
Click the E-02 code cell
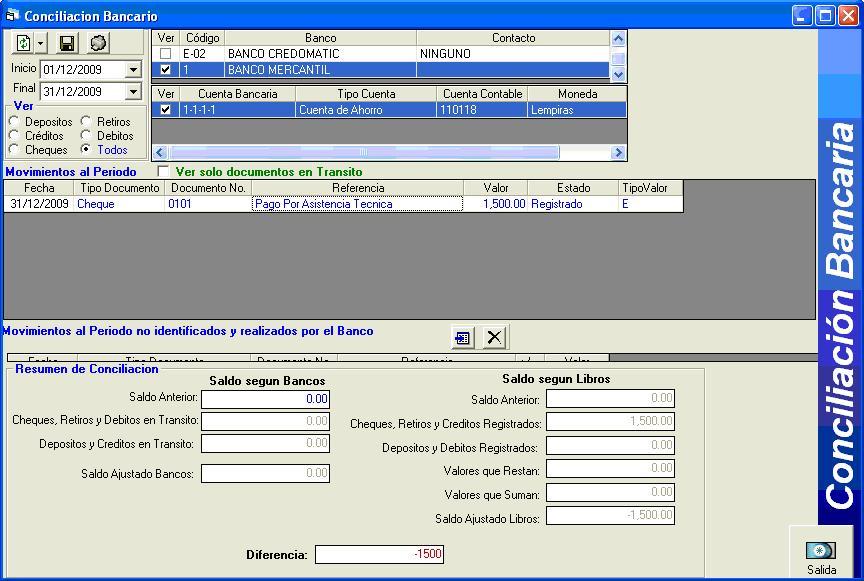(202, 53)
